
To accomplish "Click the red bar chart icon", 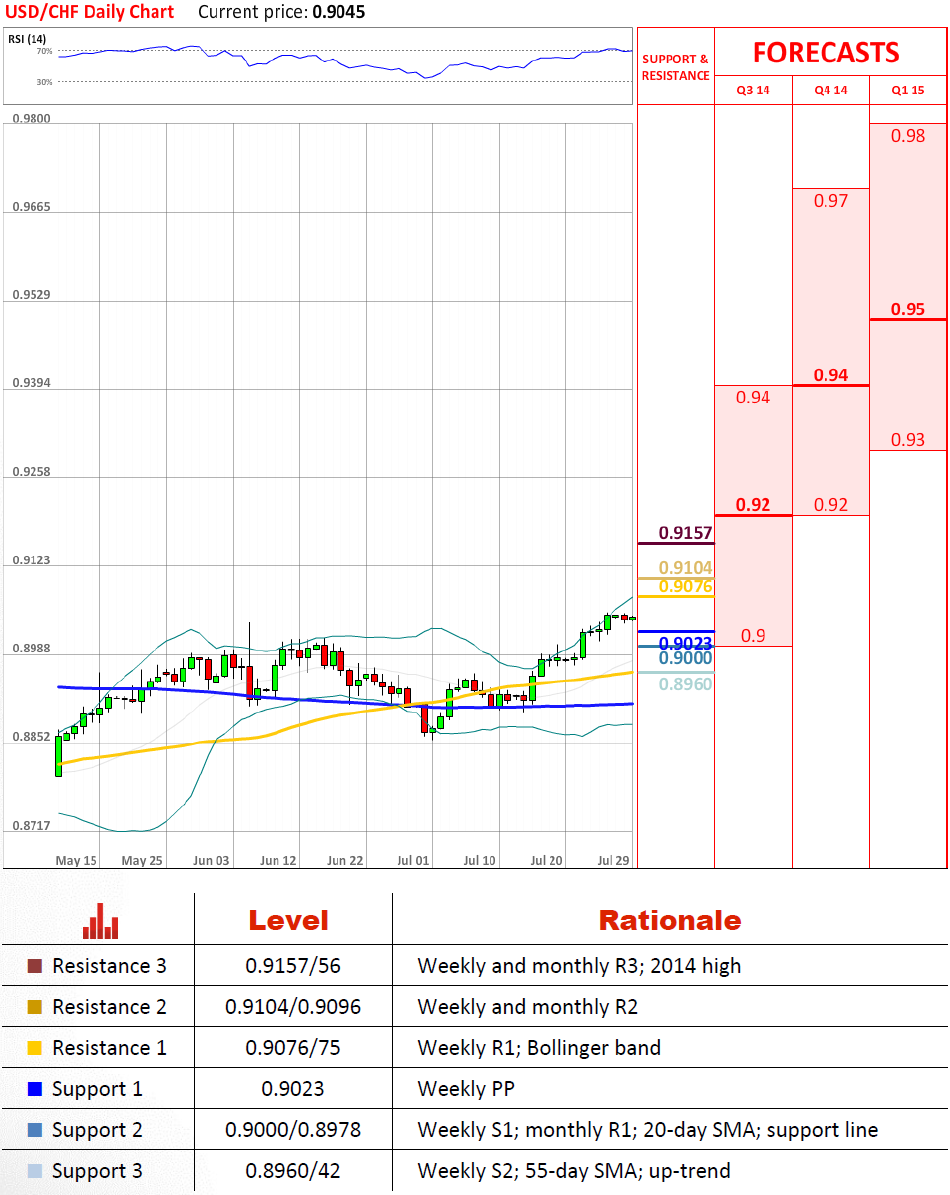I will [100, 921].
